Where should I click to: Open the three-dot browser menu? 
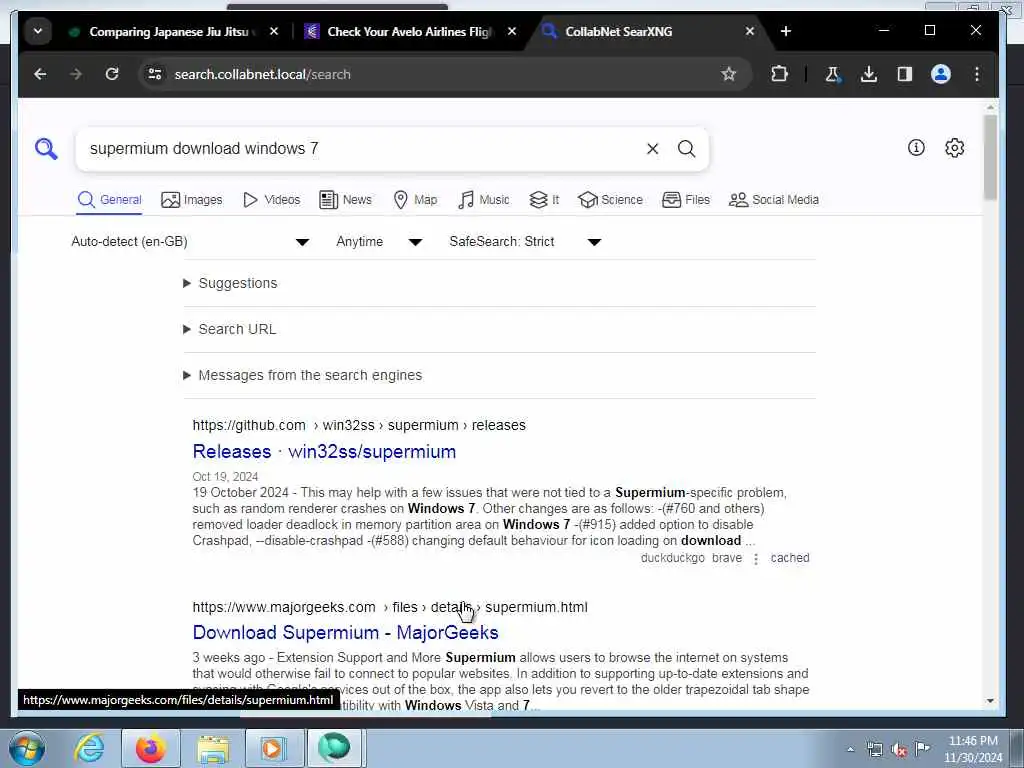(x=976, y=74)
